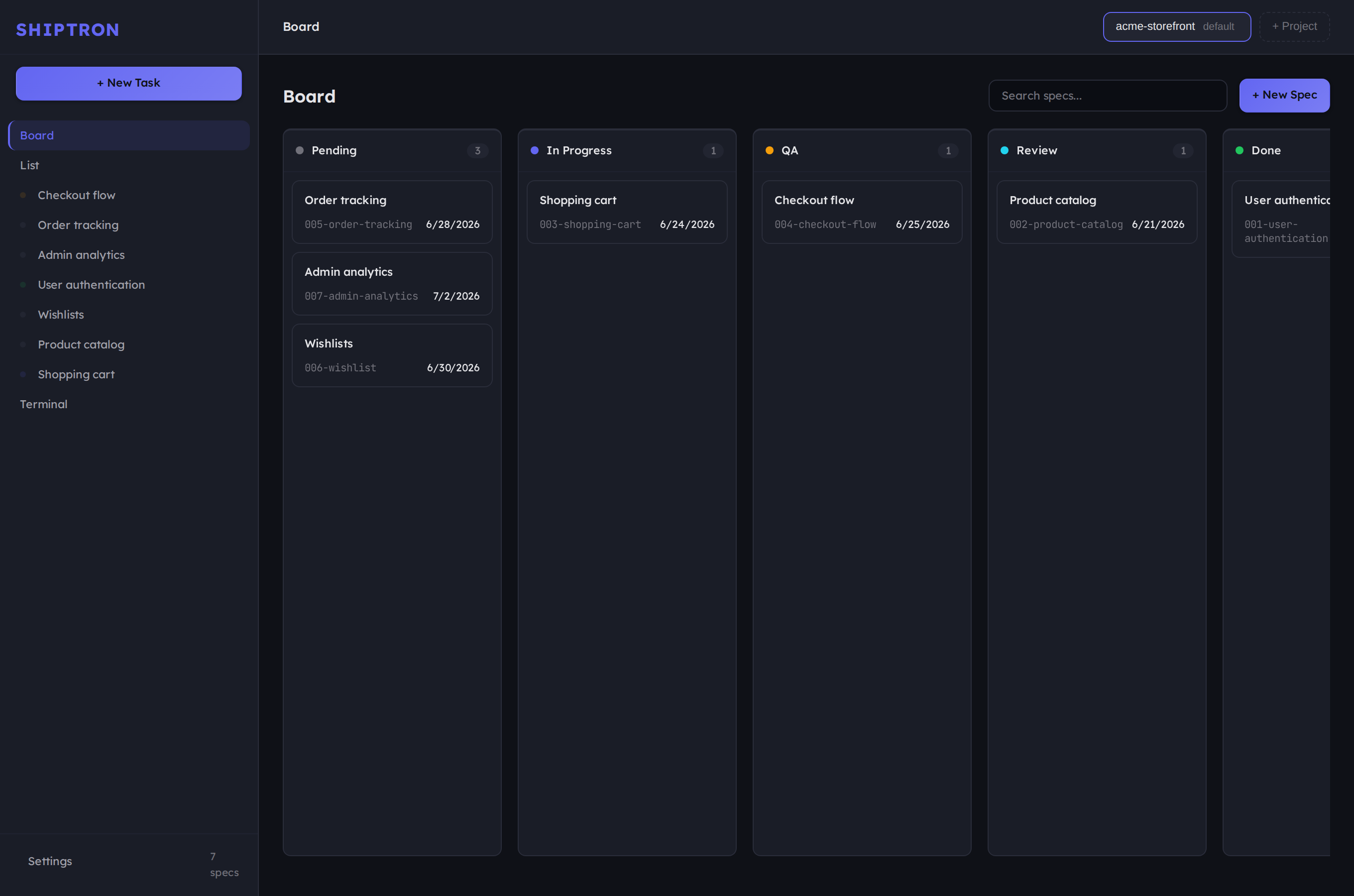Click the date 6/24/2026
The width and height of the screenshot is (1354, 896).
687,224
